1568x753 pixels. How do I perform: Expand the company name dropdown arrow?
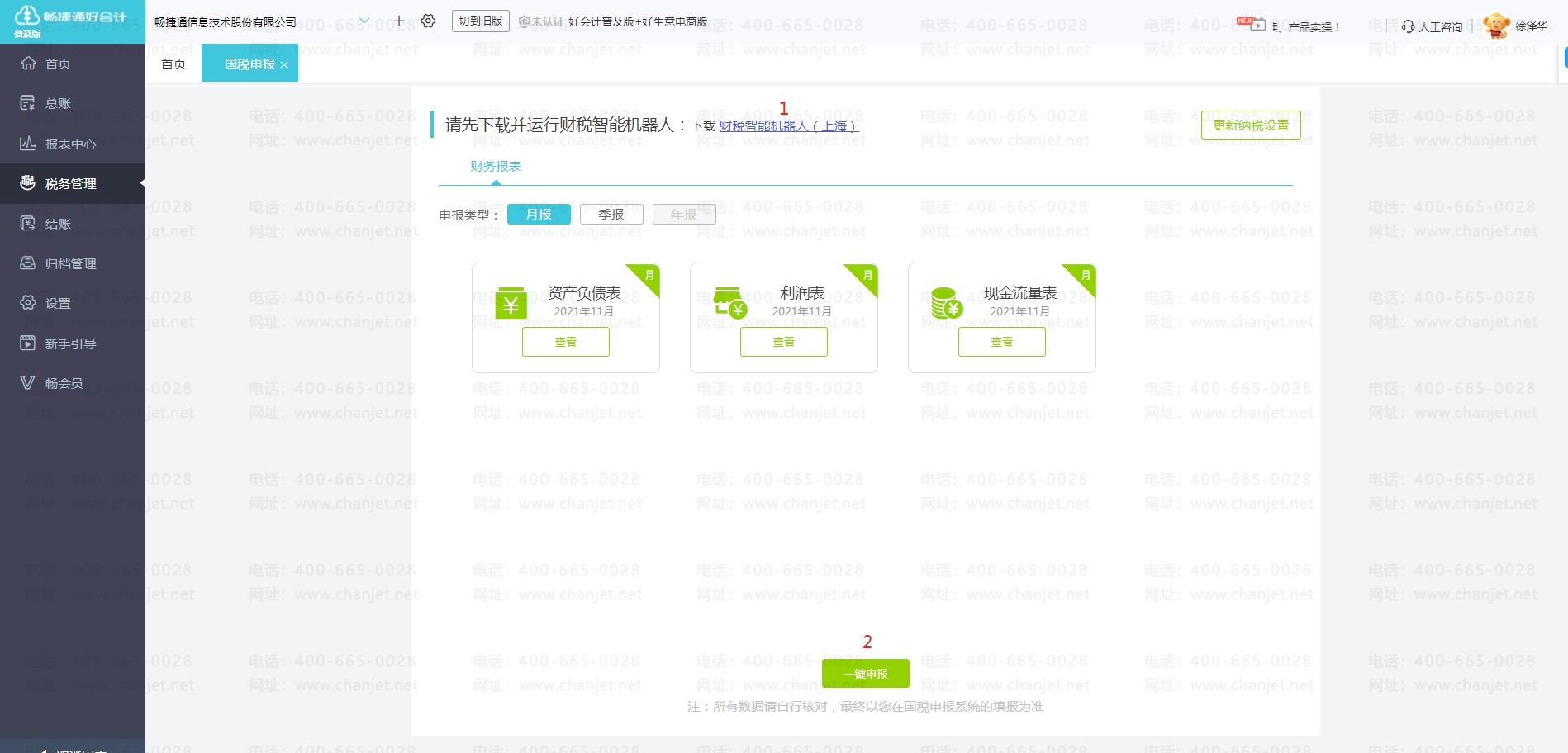(364, 21)
